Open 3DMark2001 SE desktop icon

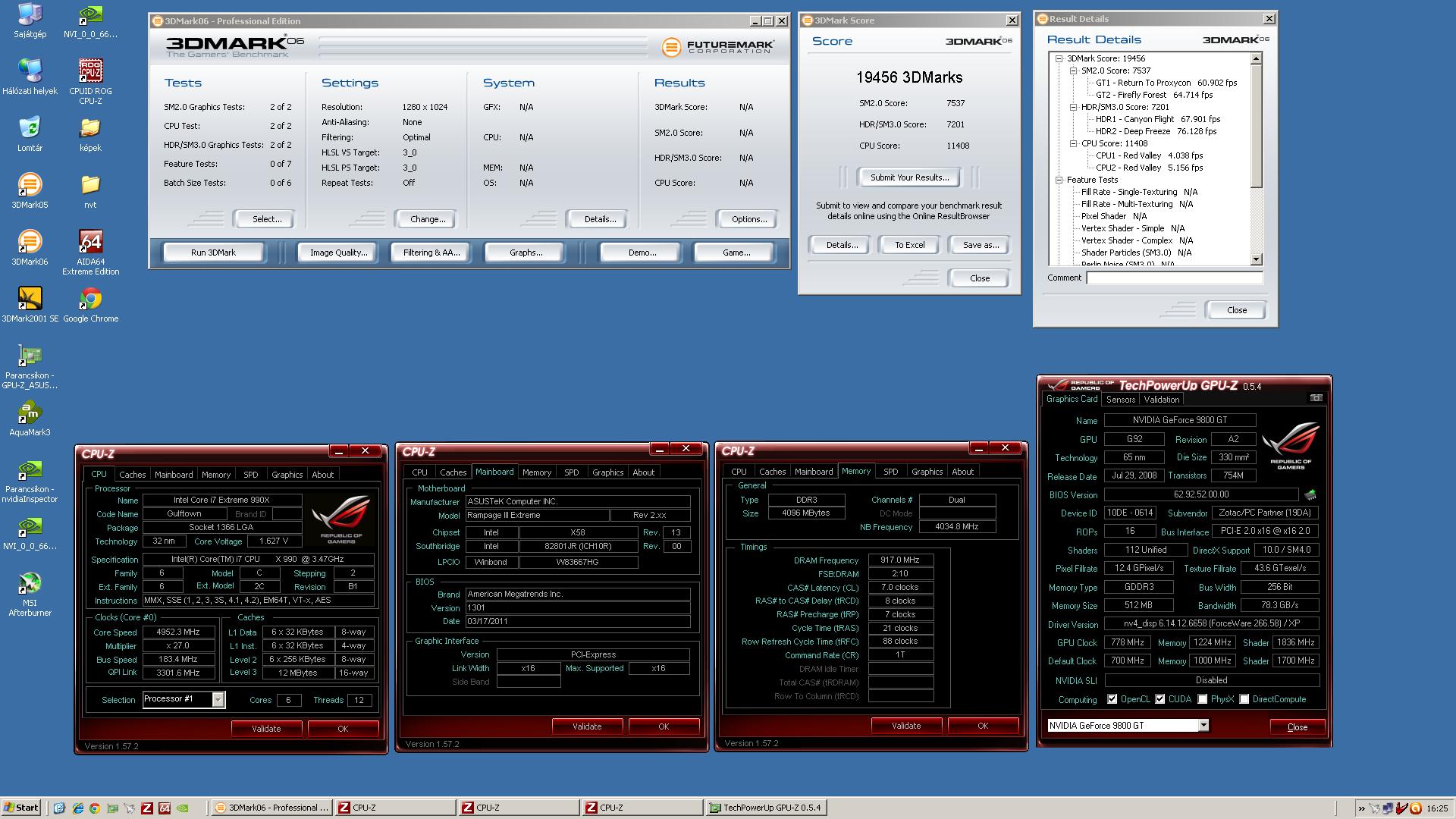click(x=30, y=300)
